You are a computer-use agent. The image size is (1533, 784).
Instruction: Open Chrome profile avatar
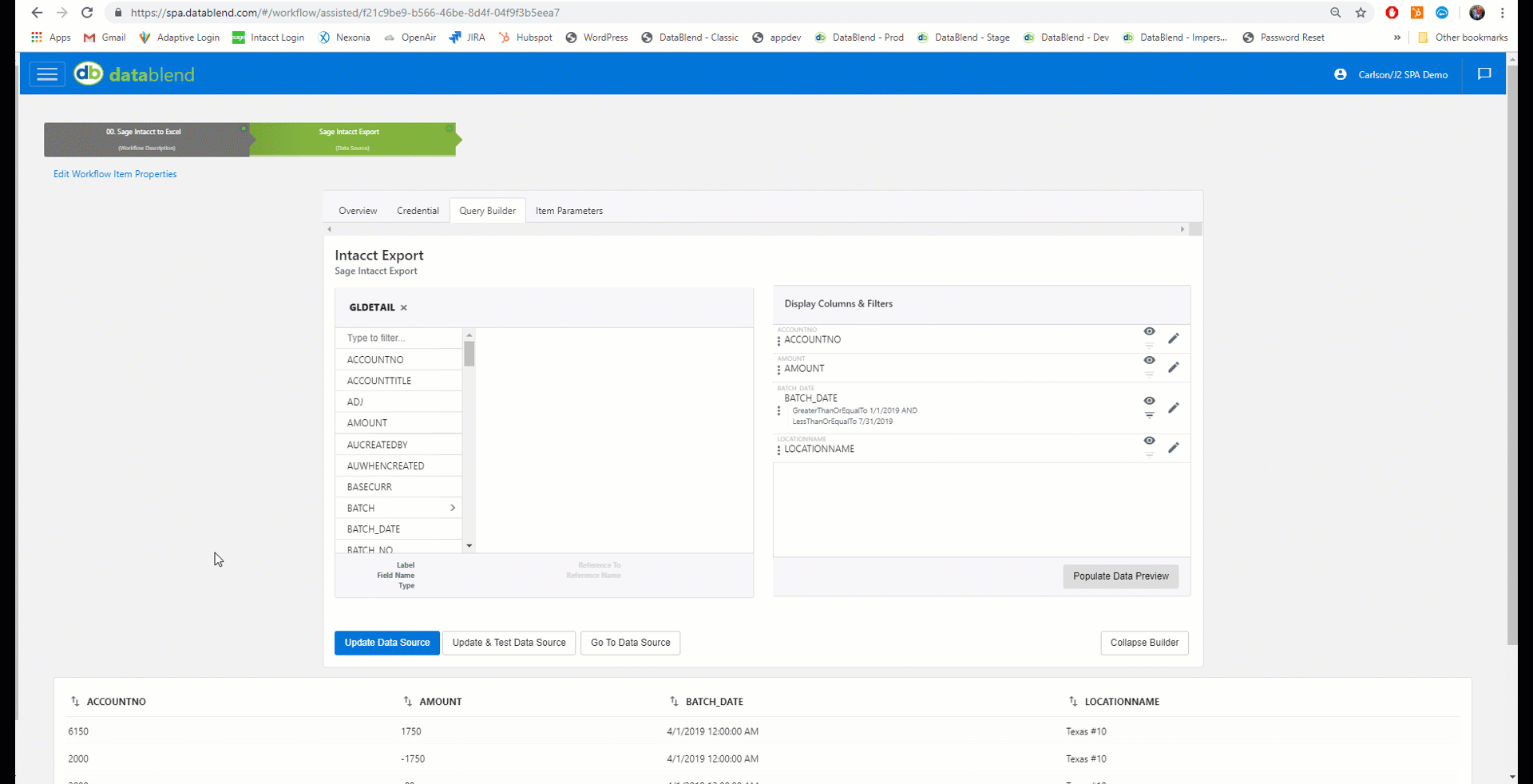point(1477,13)
